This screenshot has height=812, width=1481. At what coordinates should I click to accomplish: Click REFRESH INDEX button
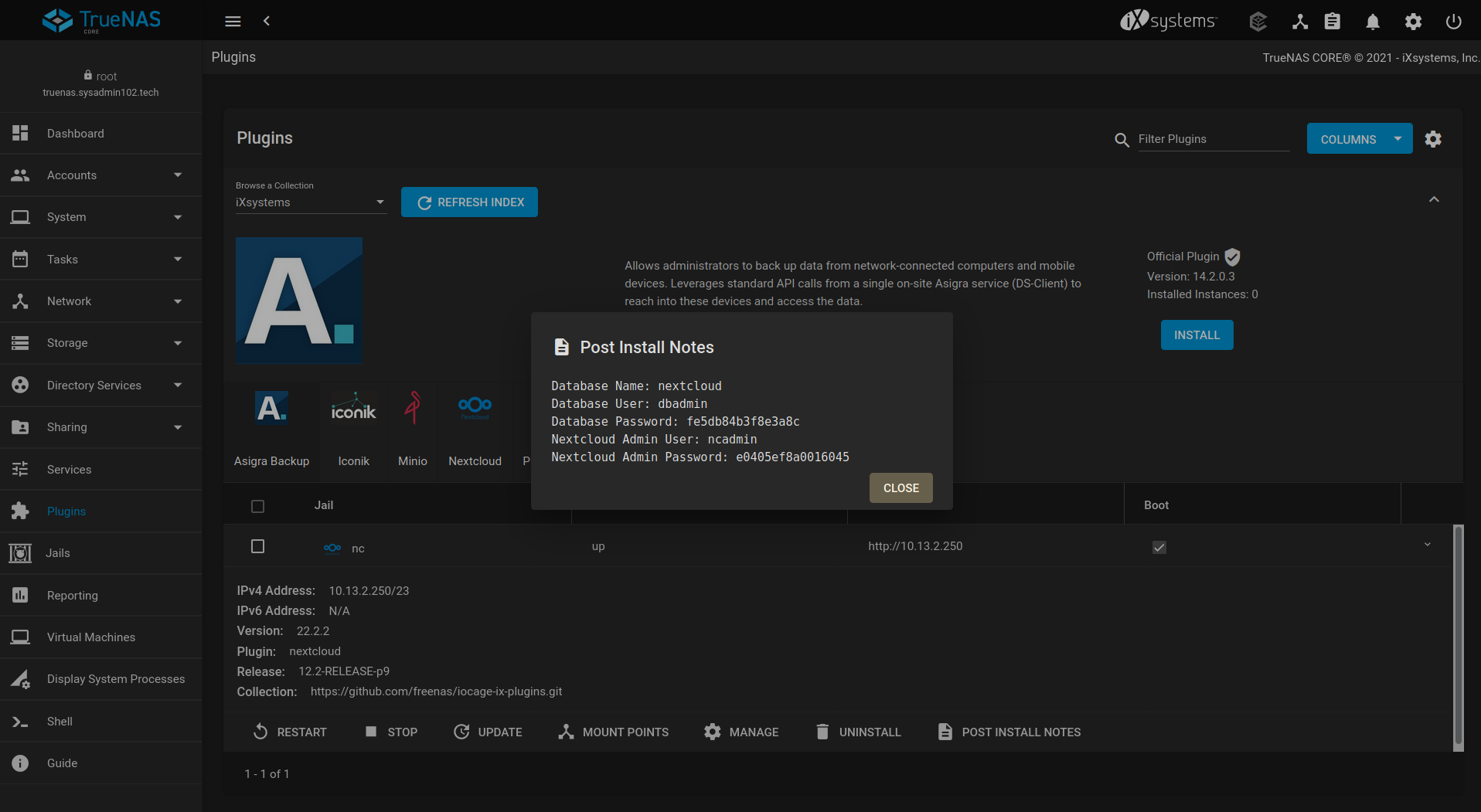point(469,202)
